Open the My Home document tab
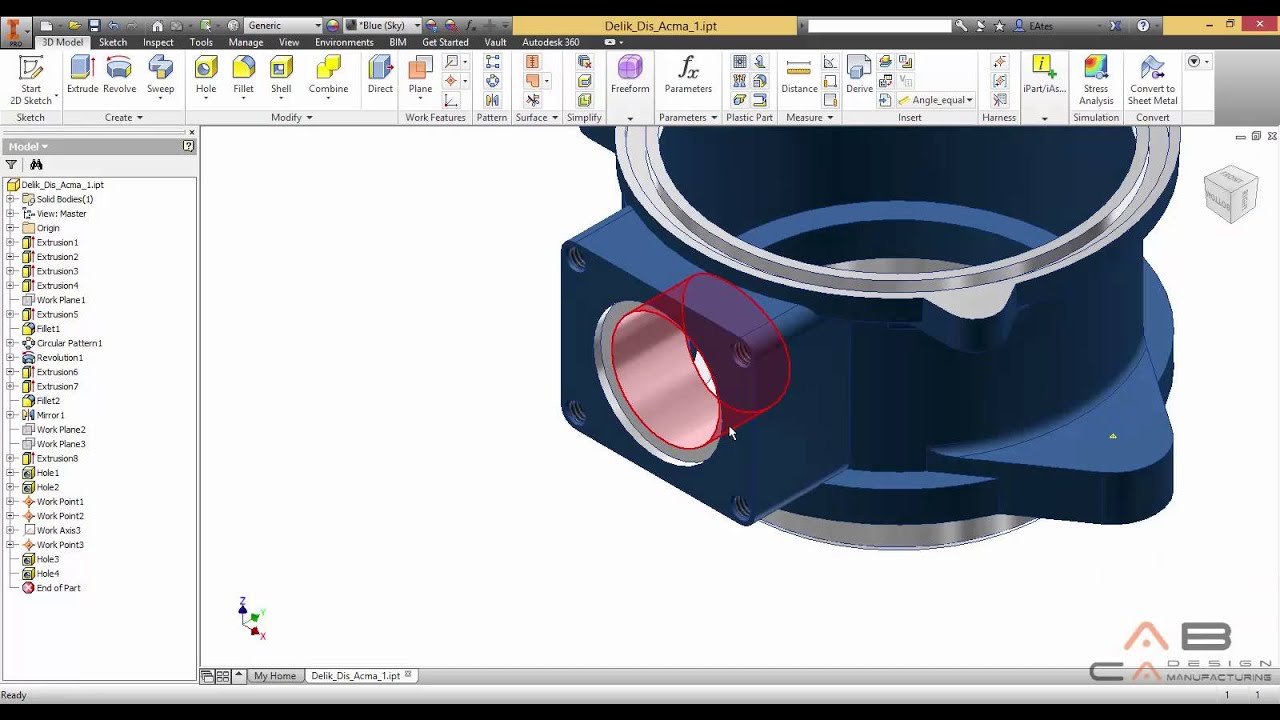 tap(275, 676)
